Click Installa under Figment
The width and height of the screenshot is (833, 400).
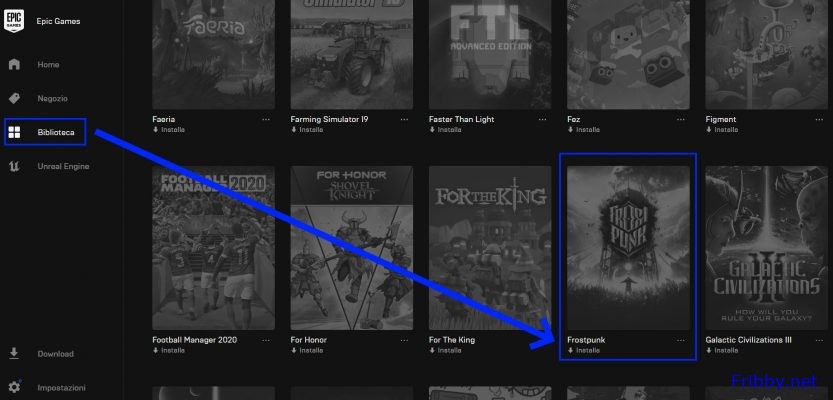721,130
